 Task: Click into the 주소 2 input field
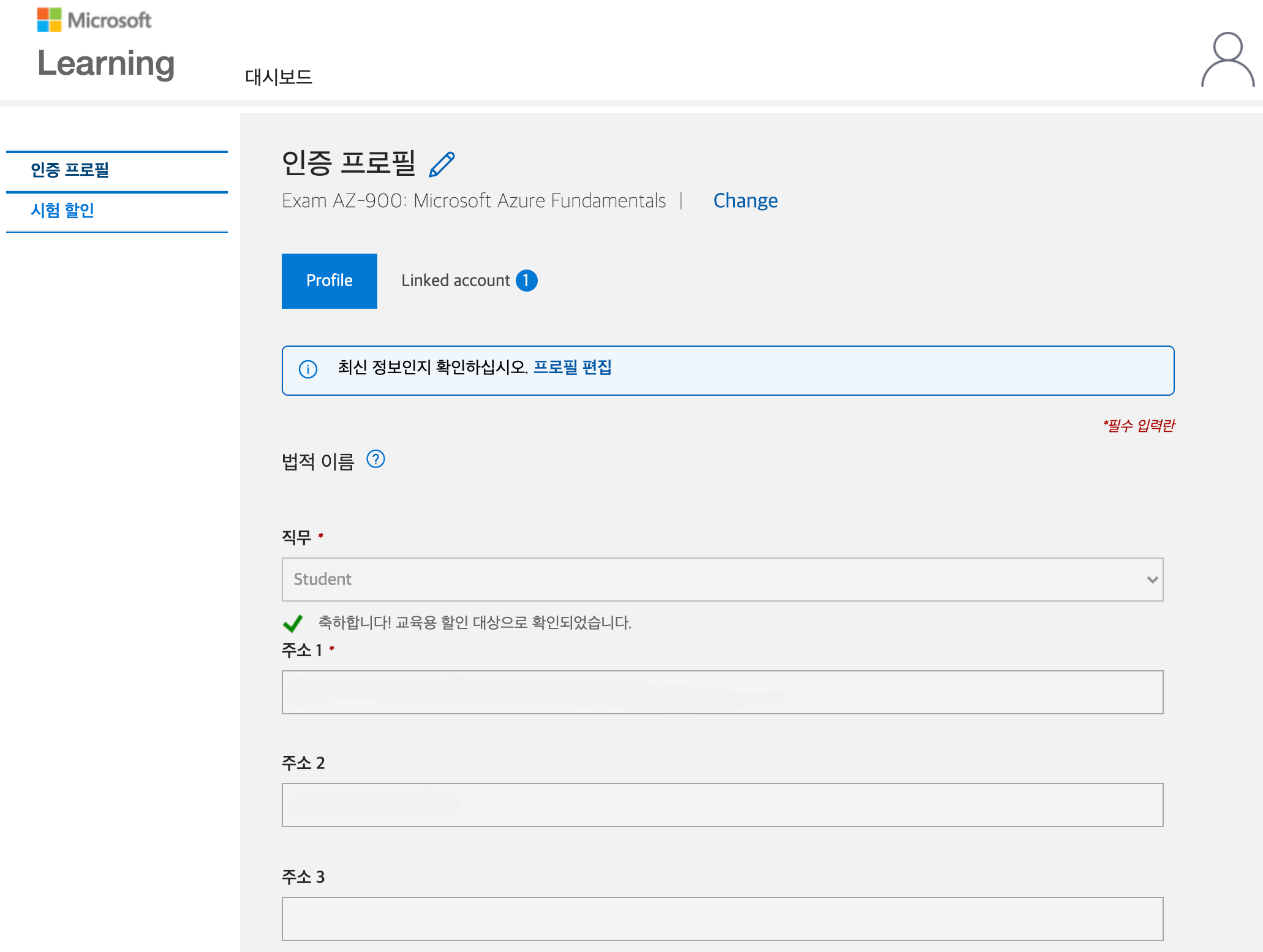722,805
